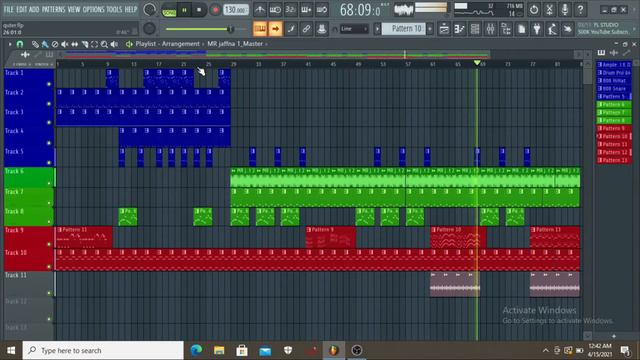Select the slip tool in playlist toolbar
This screenshot has width=640, height=360.
[x=75, y=44]
